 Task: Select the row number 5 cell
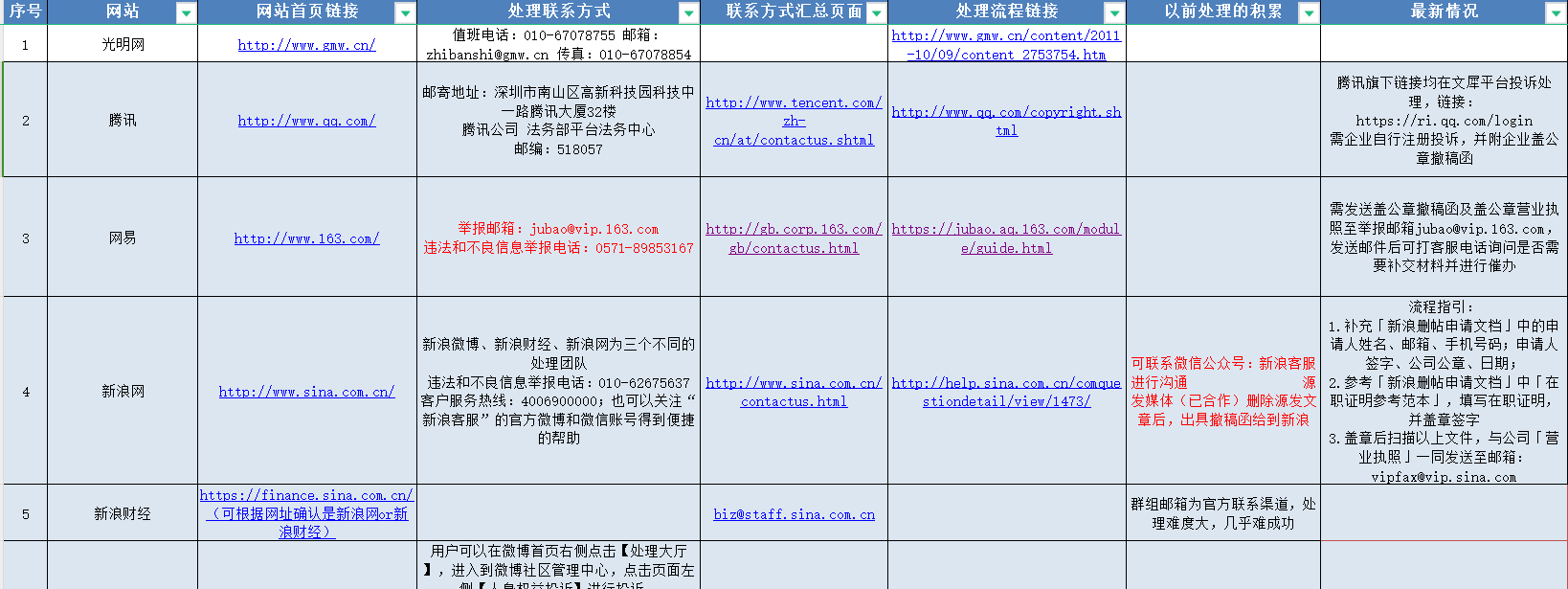point(25,513)
